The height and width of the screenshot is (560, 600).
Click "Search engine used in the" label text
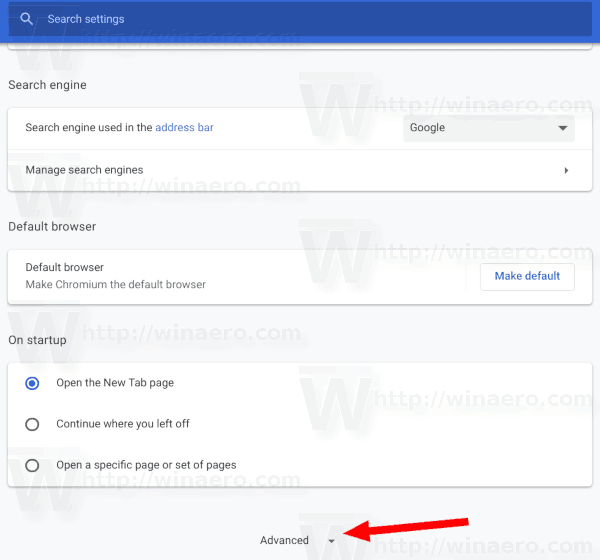89,128
